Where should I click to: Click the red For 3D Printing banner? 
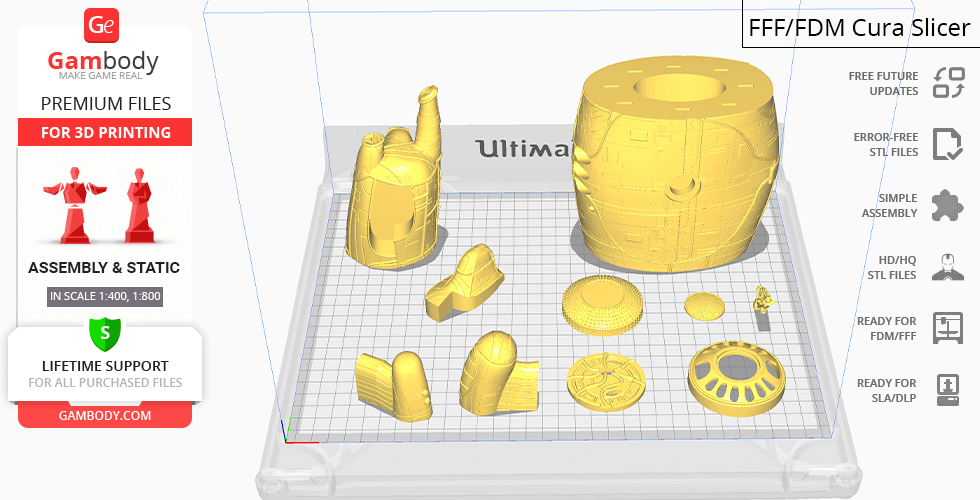click(105, 132)
